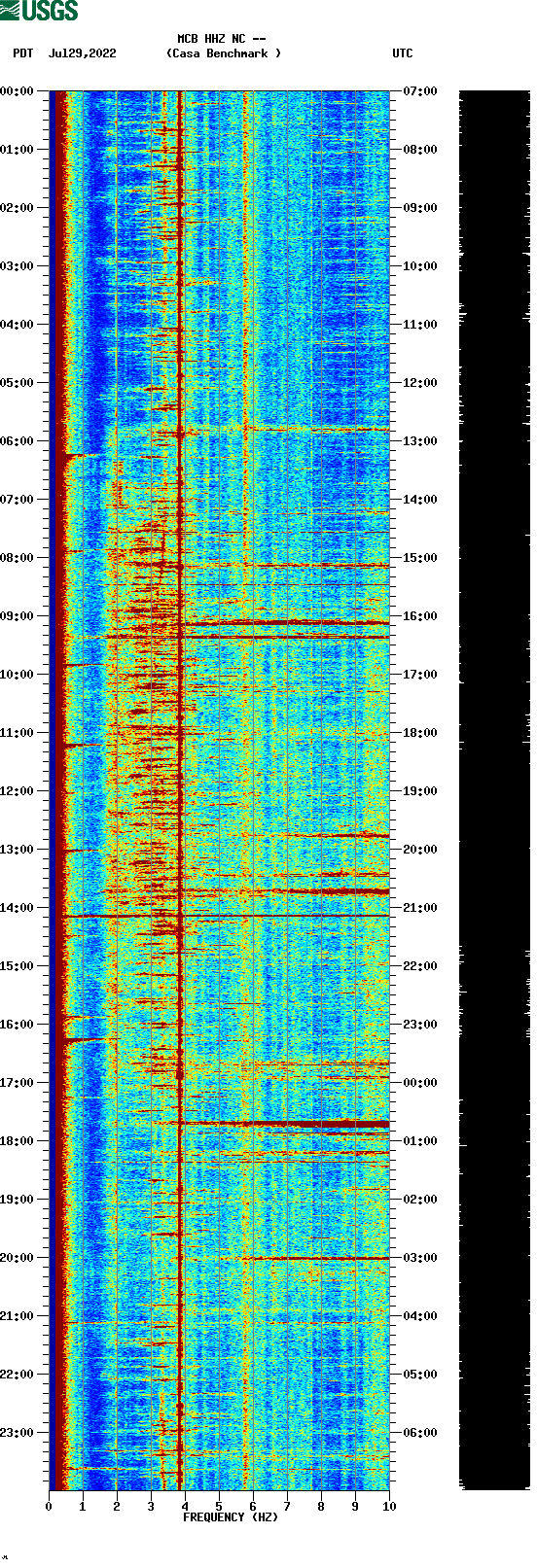
Task: Click the frequency axis tick label '6'
Action: click(x=253, y=1507)
